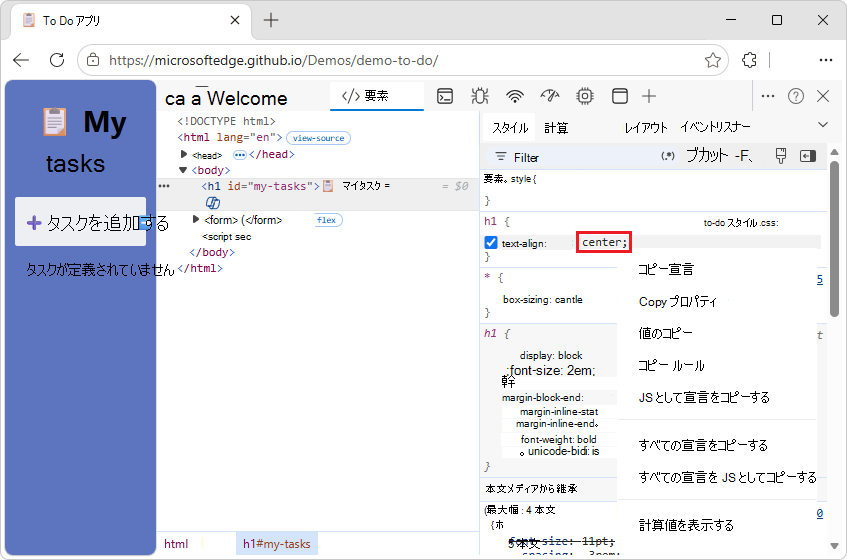Switch to the スタイル tab
Viewport: 847px width, 560px height.
pos(510,128)
